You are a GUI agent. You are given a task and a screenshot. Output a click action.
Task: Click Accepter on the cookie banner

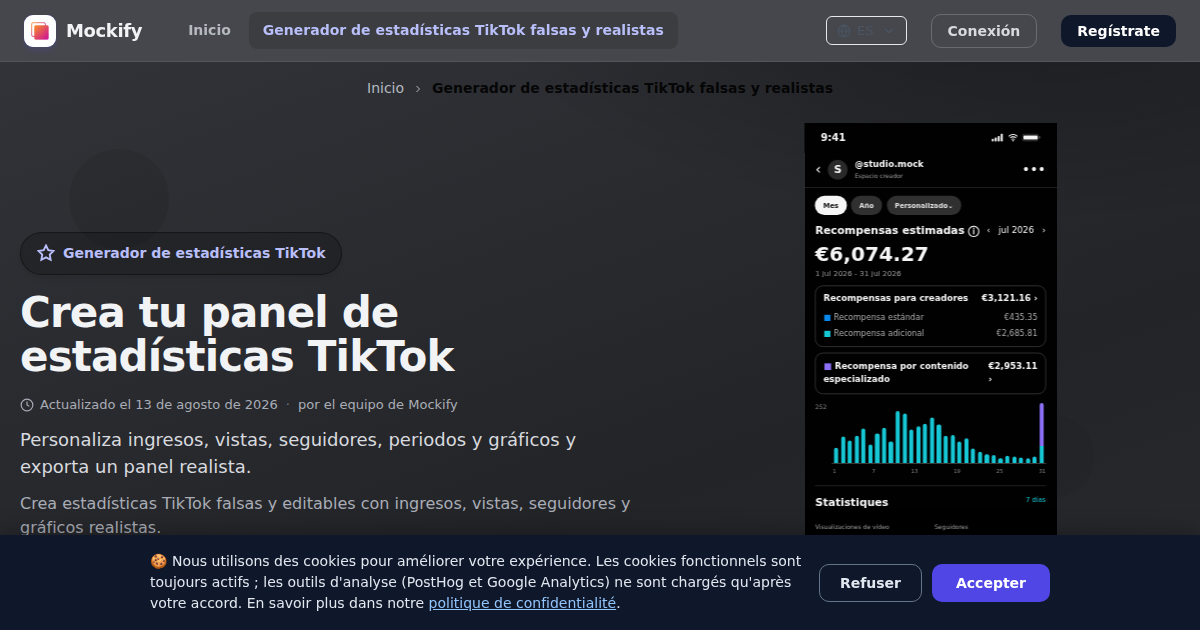coord(991,583)
